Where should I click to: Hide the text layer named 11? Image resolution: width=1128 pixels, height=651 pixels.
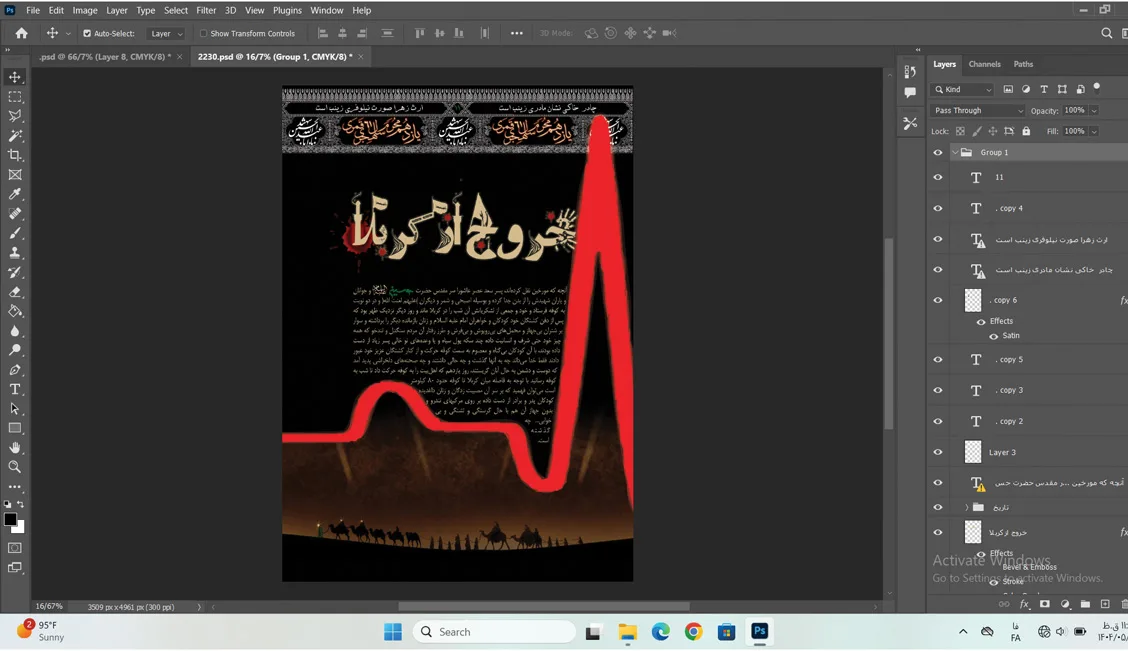click(x=937, y=177)
